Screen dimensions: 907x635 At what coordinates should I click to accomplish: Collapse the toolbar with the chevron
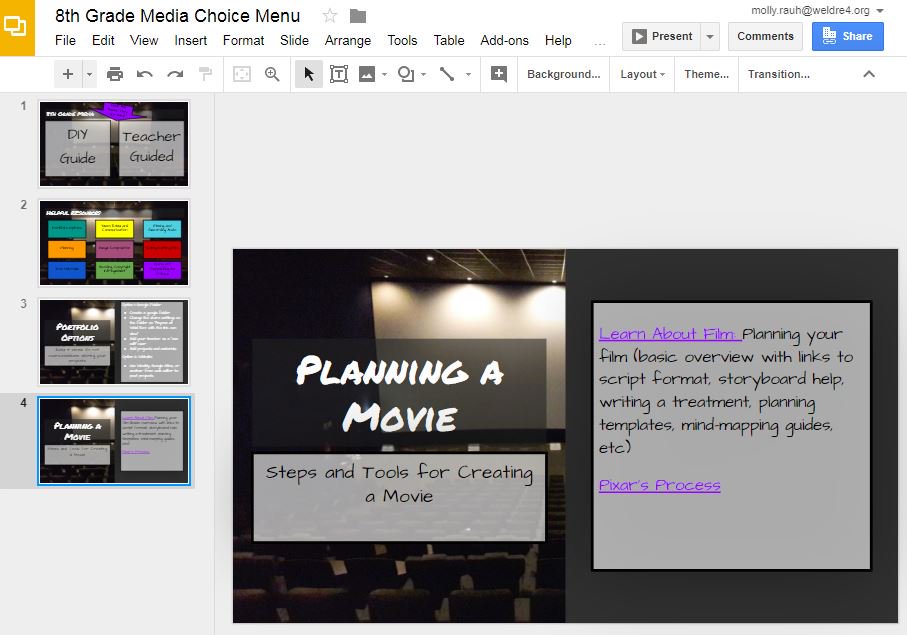point(869,74)
